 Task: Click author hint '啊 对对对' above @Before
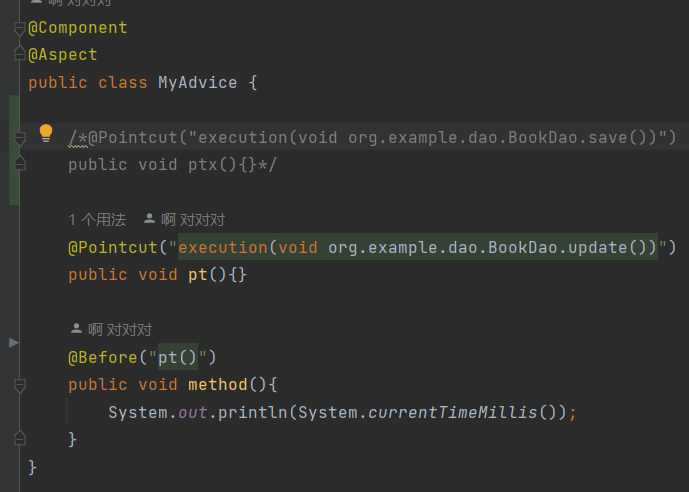[119, 329]
